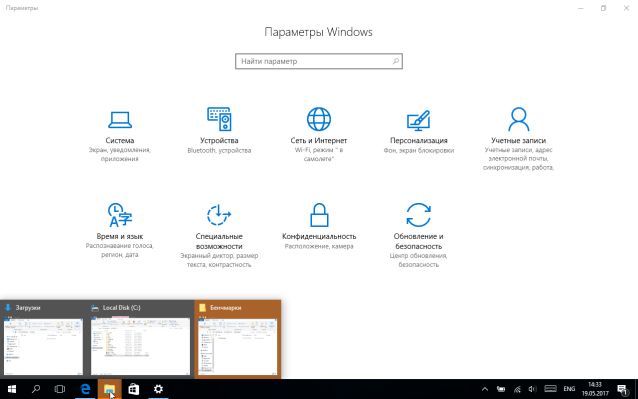Open Task View on the taskbar

pos(60,389)
